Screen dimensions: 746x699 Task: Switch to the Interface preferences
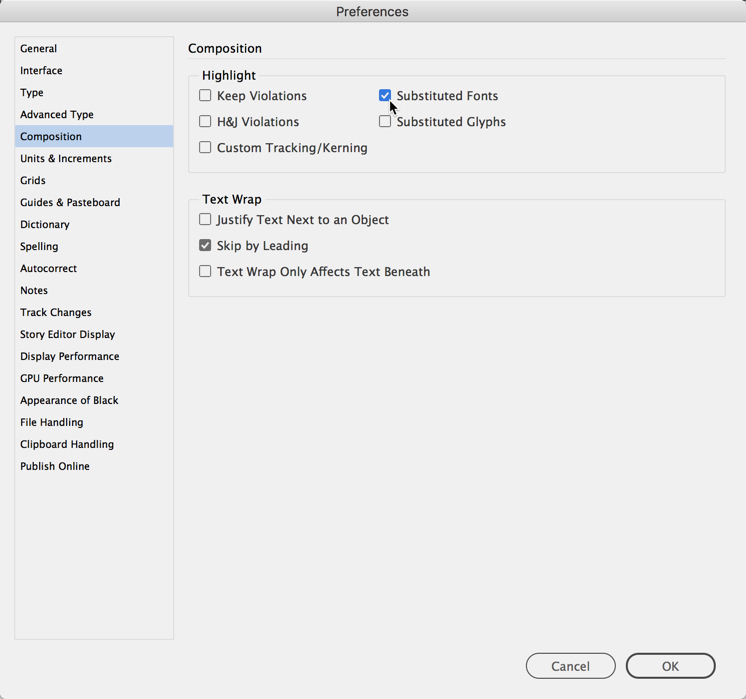pyautogui.click(x=41, y=70)
